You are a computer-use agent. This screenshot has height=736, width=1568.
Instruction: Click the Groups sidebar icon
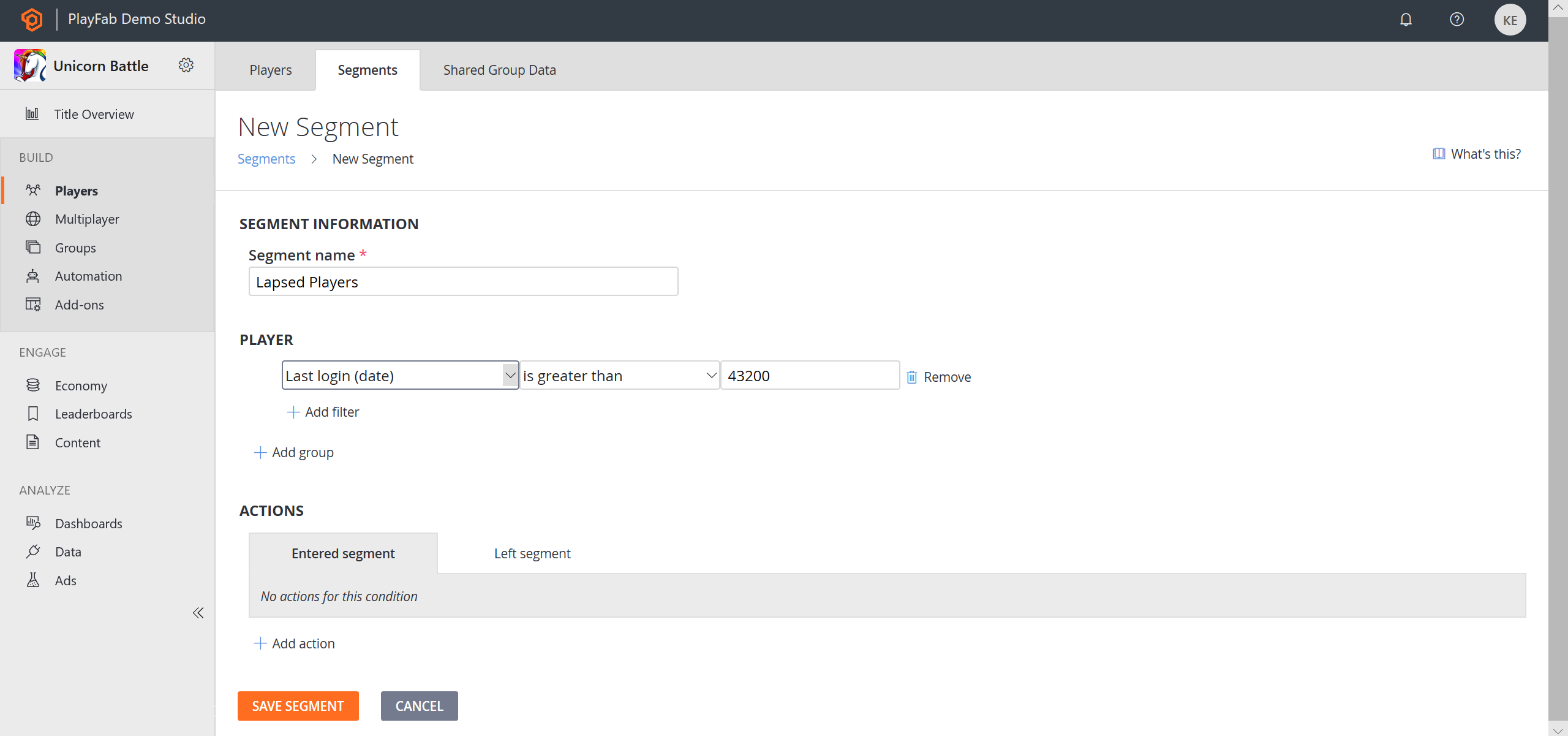[x=33, y=247]
